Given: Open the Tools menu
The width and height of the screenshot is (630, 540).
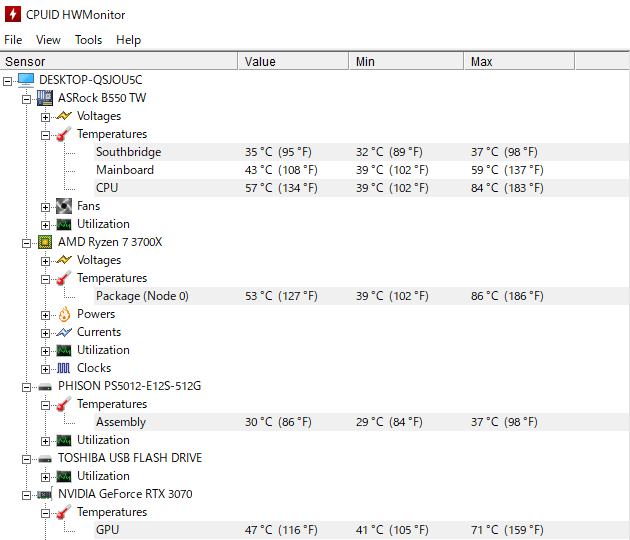Looking at the screenshot, I should (x=88, y=40).
